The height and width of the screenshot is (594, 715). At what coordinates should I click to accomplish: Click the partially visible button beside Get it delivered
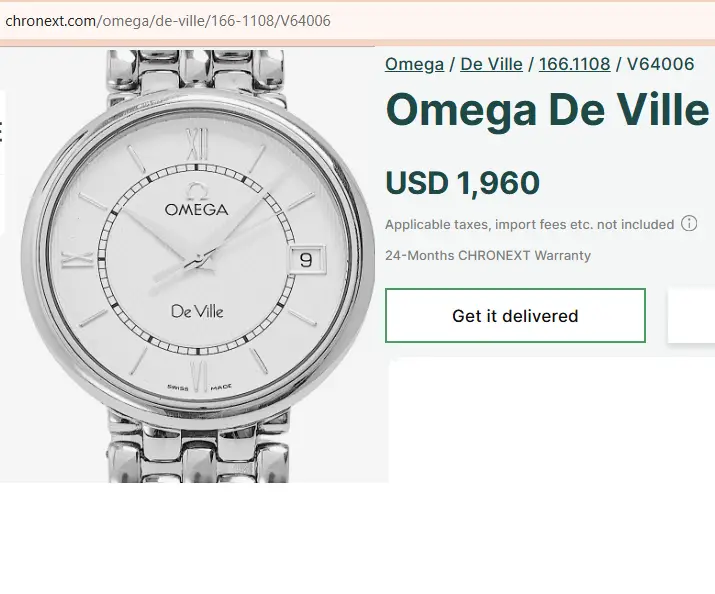pos(691,315)
